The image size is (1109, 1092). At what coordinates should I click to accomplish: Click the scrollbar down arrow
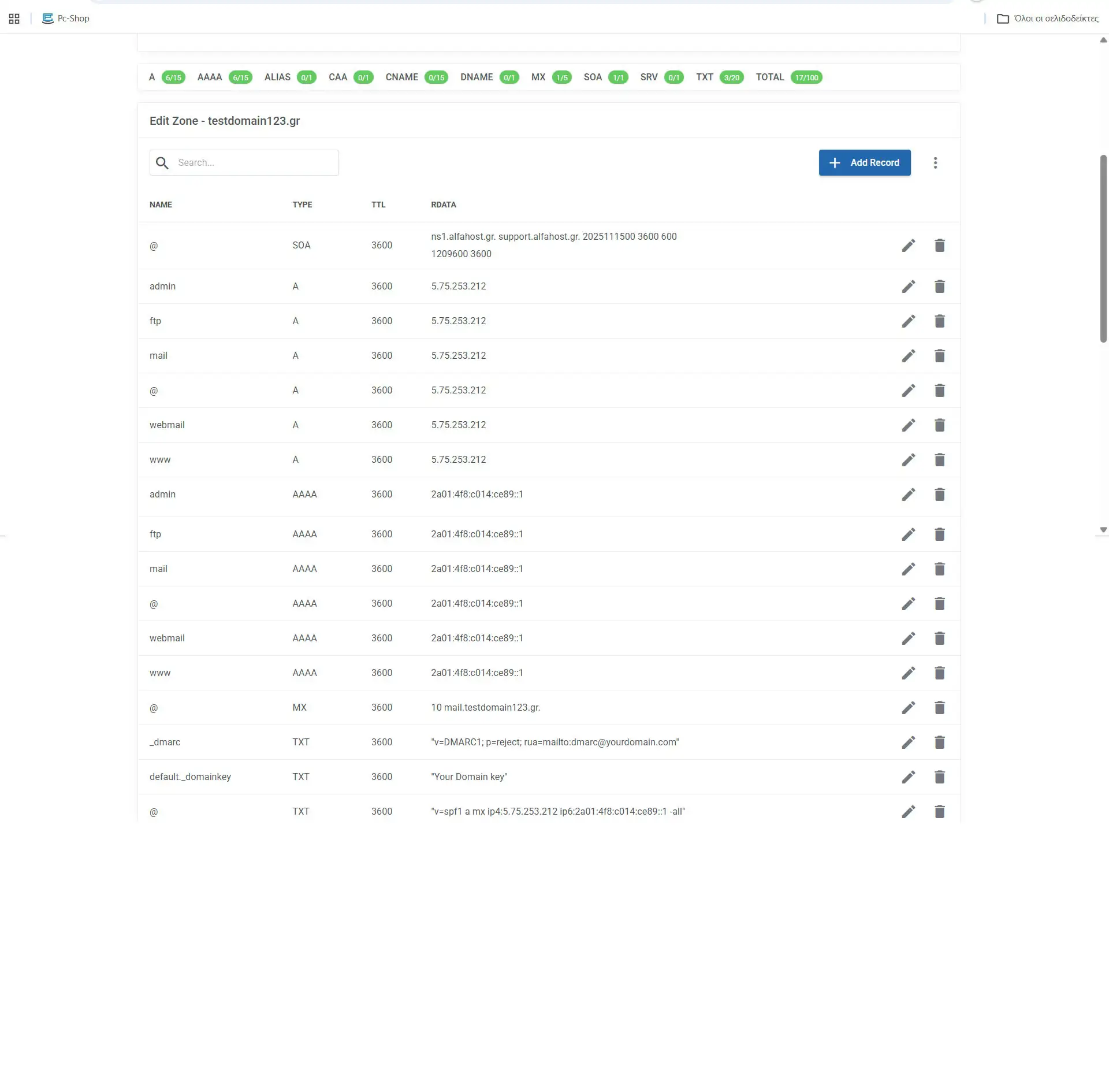tap(1103, 529)
